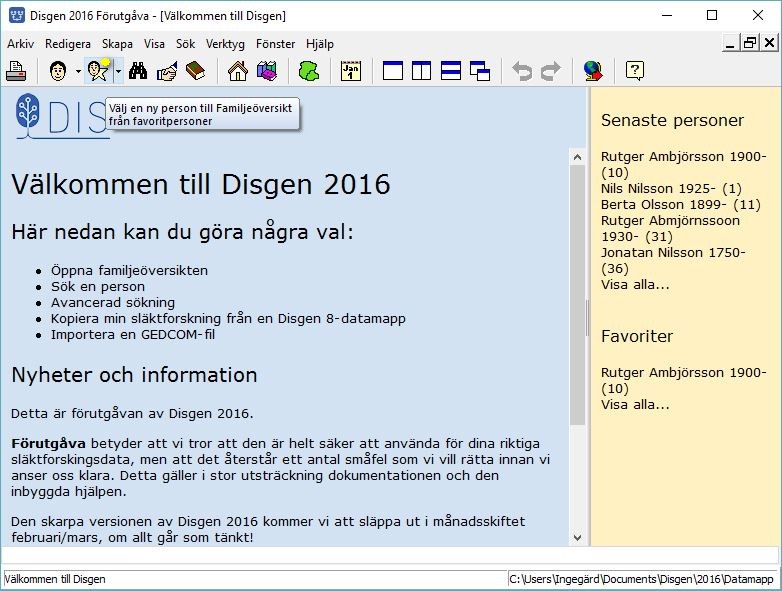Click the undo arrow icon
Screen dimensions: 782x591
pos(522,71)
